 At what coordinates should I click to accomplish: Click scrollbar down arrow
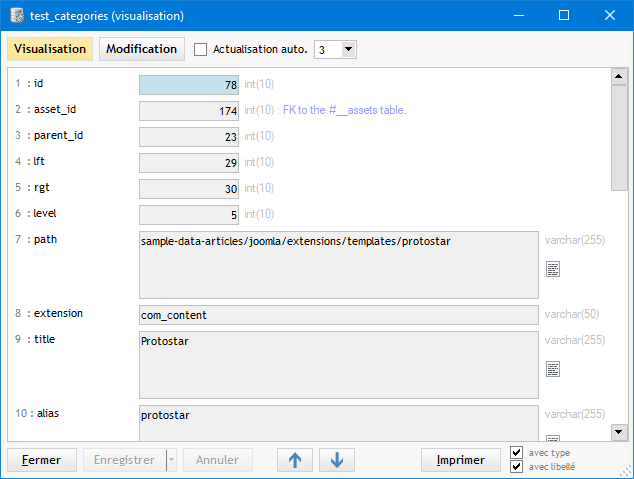tap(619, 432)
